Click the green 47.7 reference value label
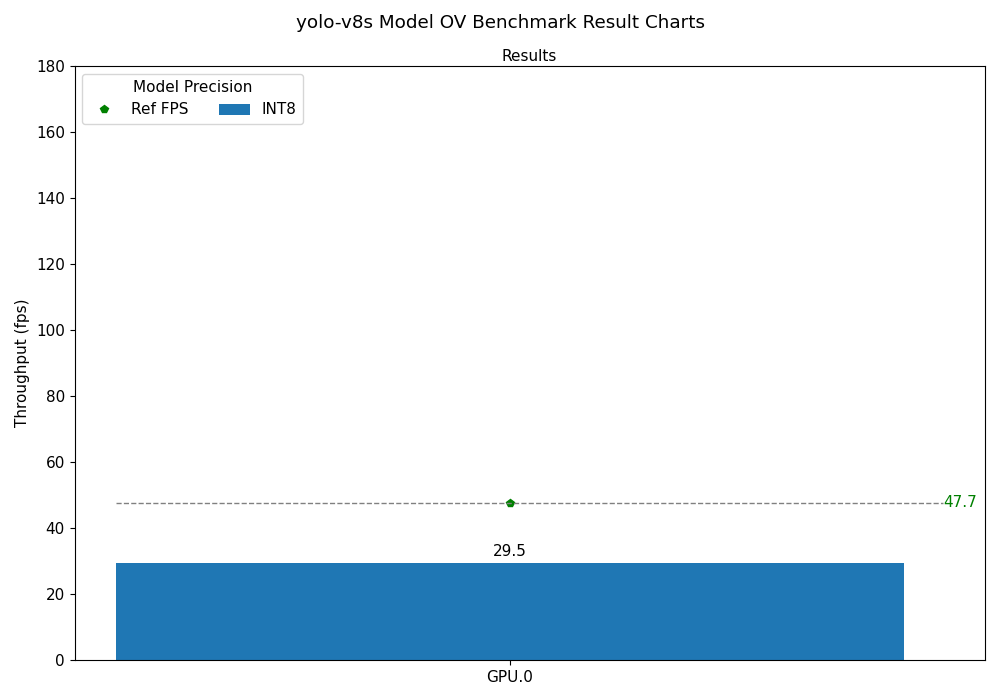Viewport: 1000px width, 700px height. click(960, 502)
